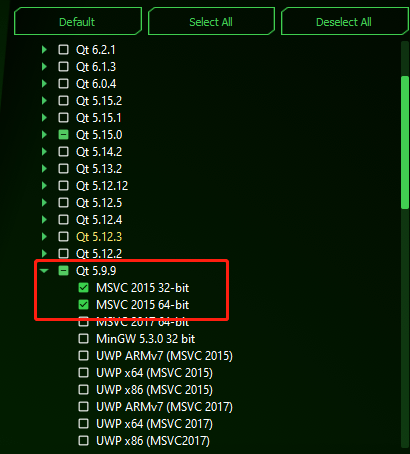The height and width of the screenshot is (454, 410).
Task: Check the Qt 6.2.1 checkbox
Action: click(63, 50)
